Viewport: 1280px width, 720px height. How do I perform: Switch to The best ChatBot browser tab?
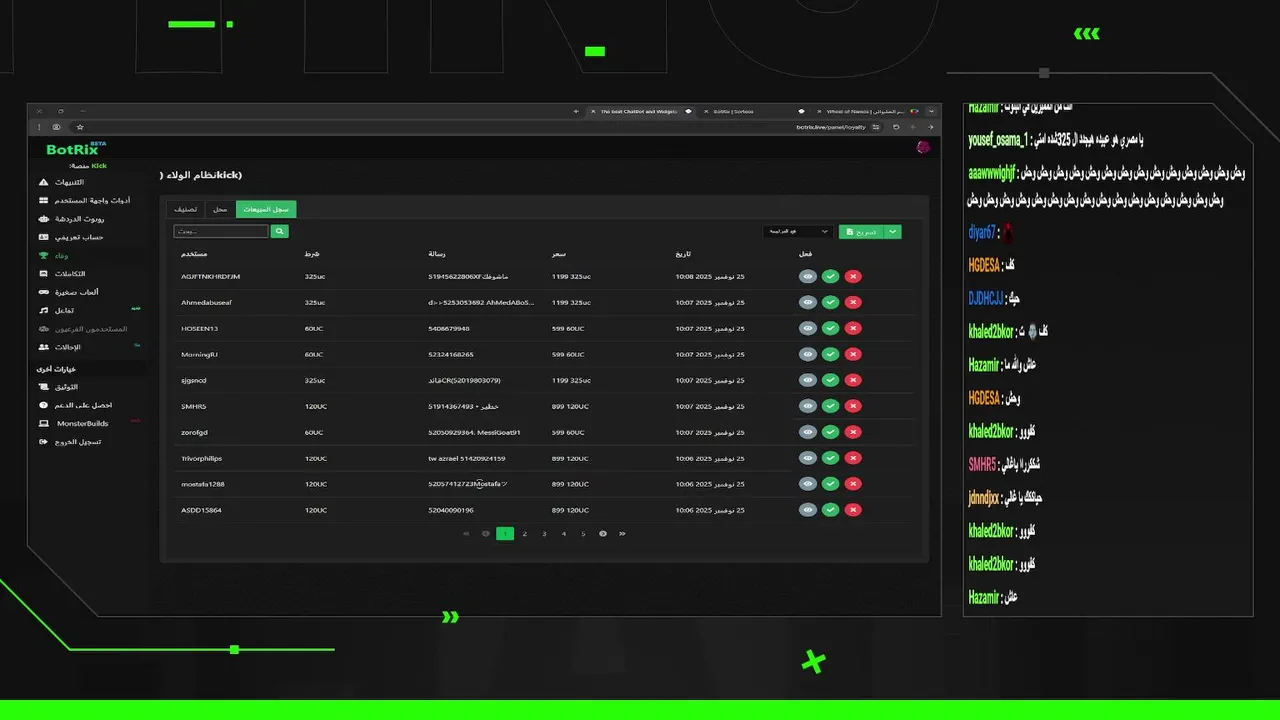pos(640,111)
